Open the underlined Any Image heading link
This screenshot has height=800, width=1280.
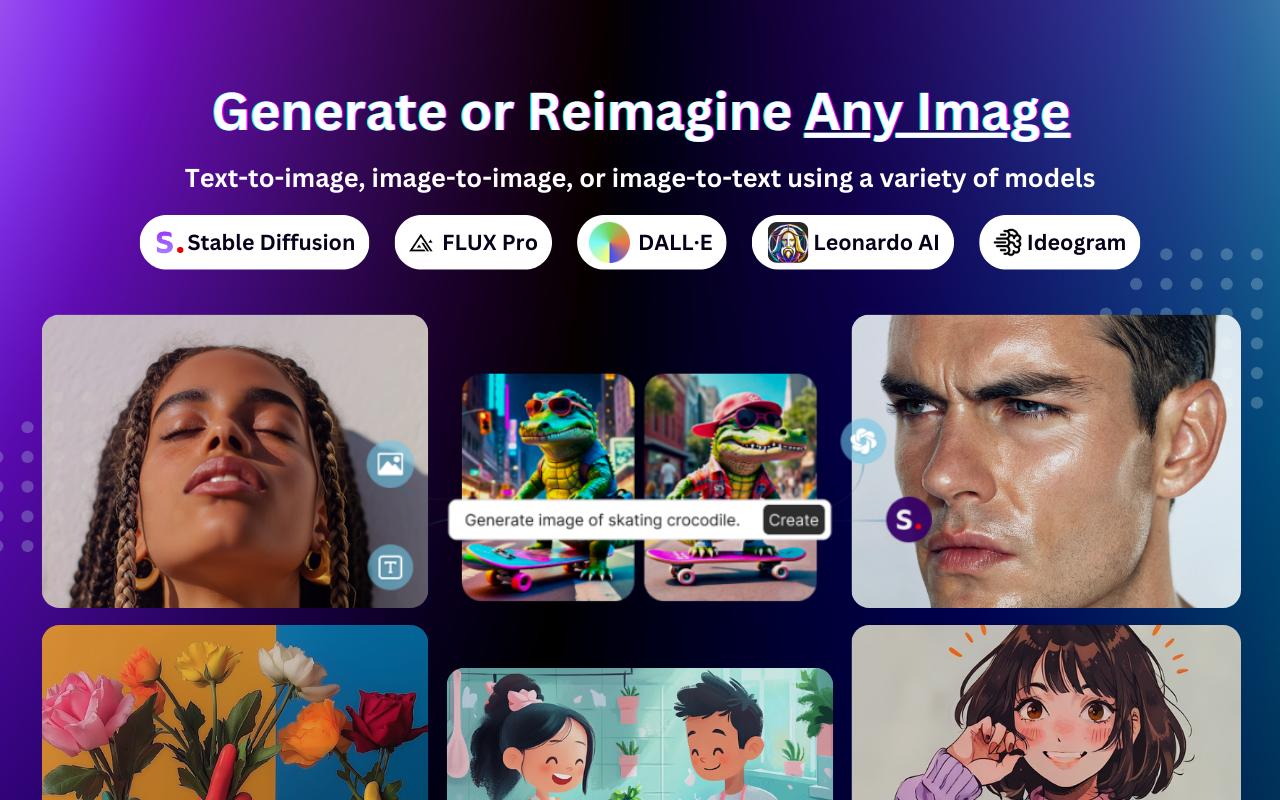coord(937,112)
